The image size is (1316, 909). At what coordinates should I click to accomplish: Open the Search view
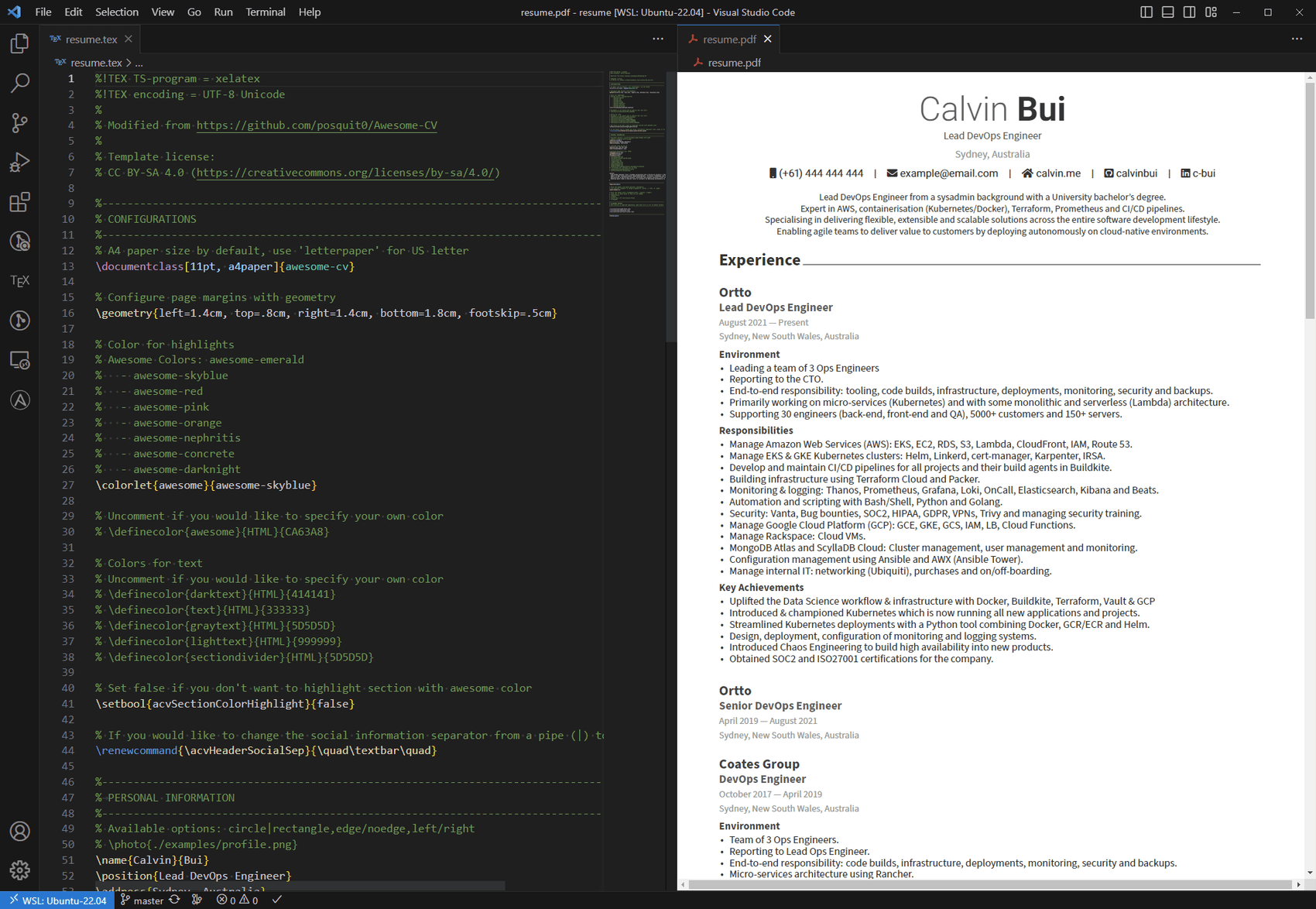pos(19,83)
